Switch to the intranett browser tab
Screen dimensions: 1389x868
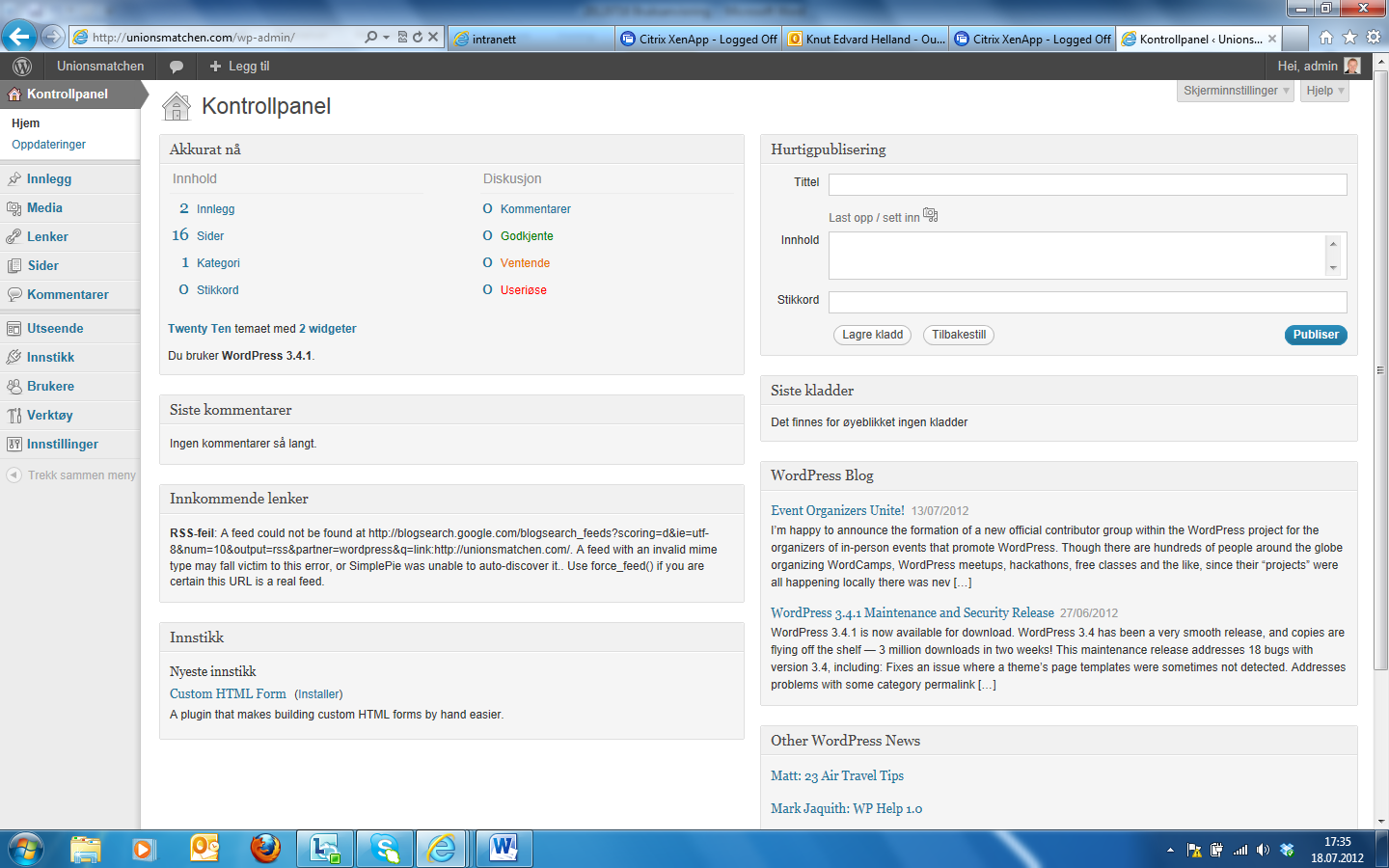pos(531,39)
